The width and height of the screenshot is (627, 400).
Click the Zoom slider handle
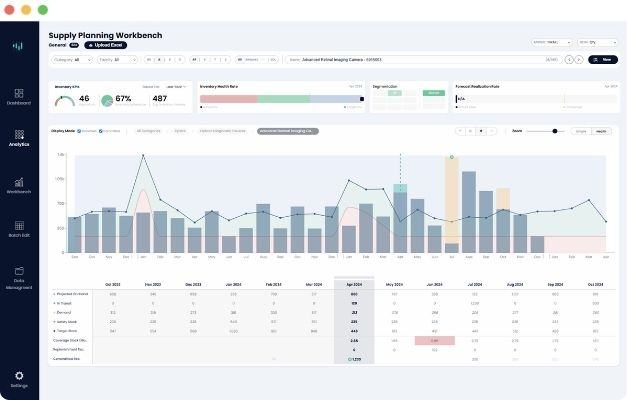click(x=556, y=131)
